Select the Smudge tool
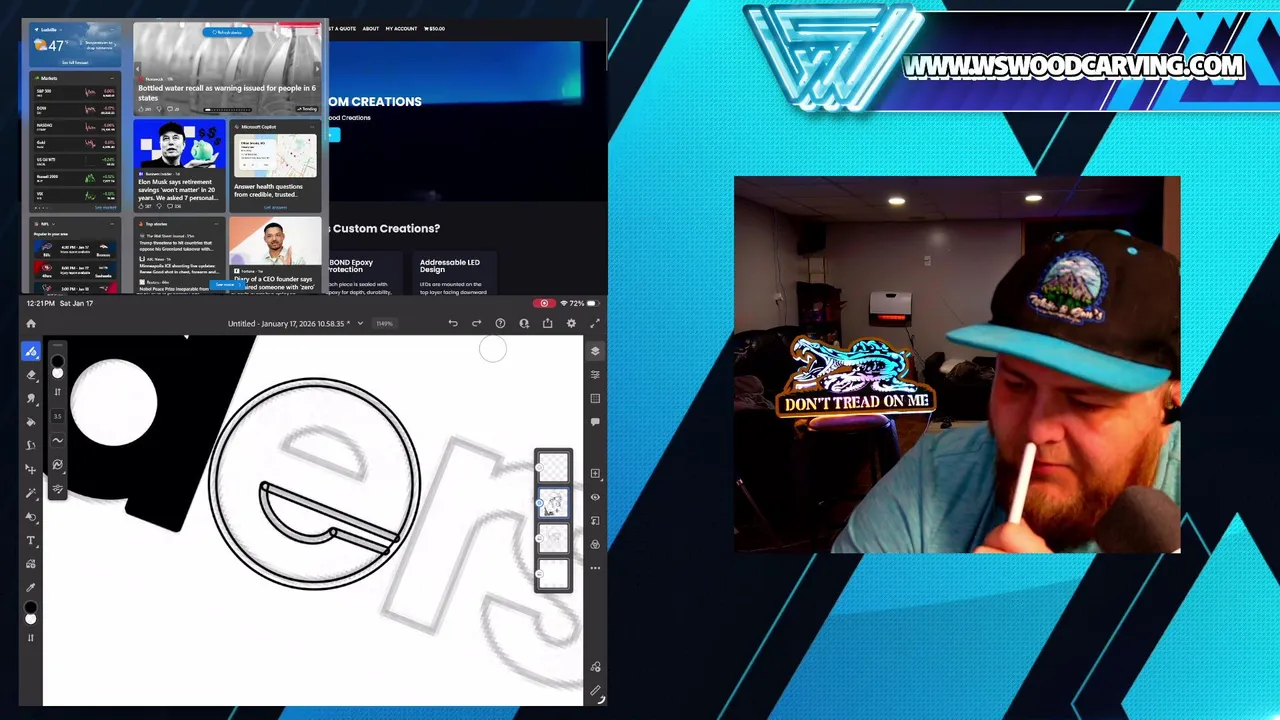Viewport: 1280px width, 720px height. (x=31, y=398)
